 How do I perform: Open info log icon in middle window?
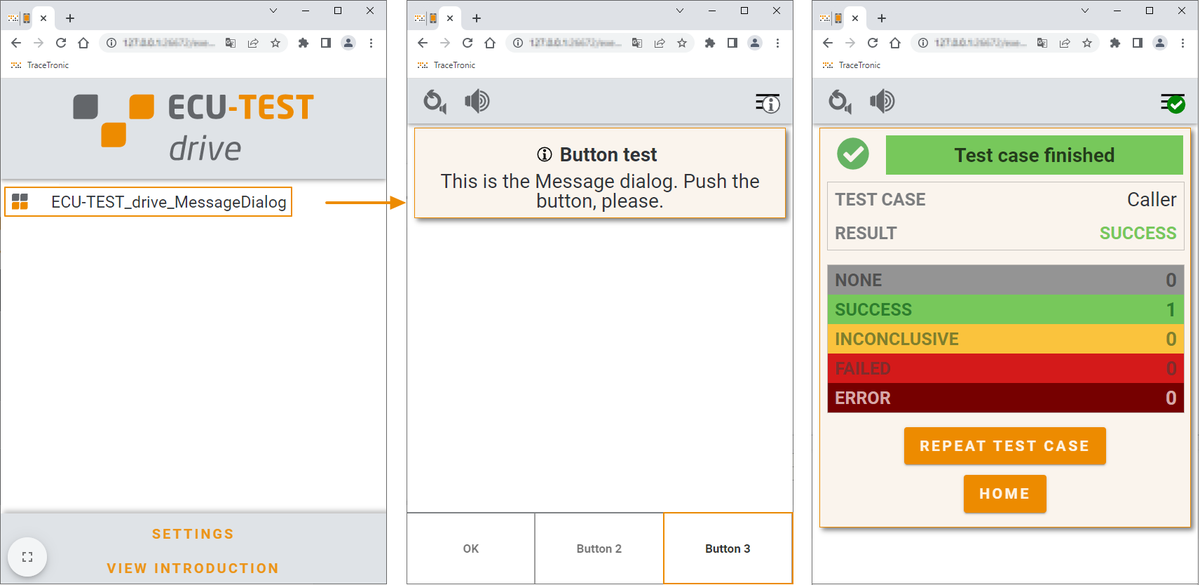(x=767, y=102)
